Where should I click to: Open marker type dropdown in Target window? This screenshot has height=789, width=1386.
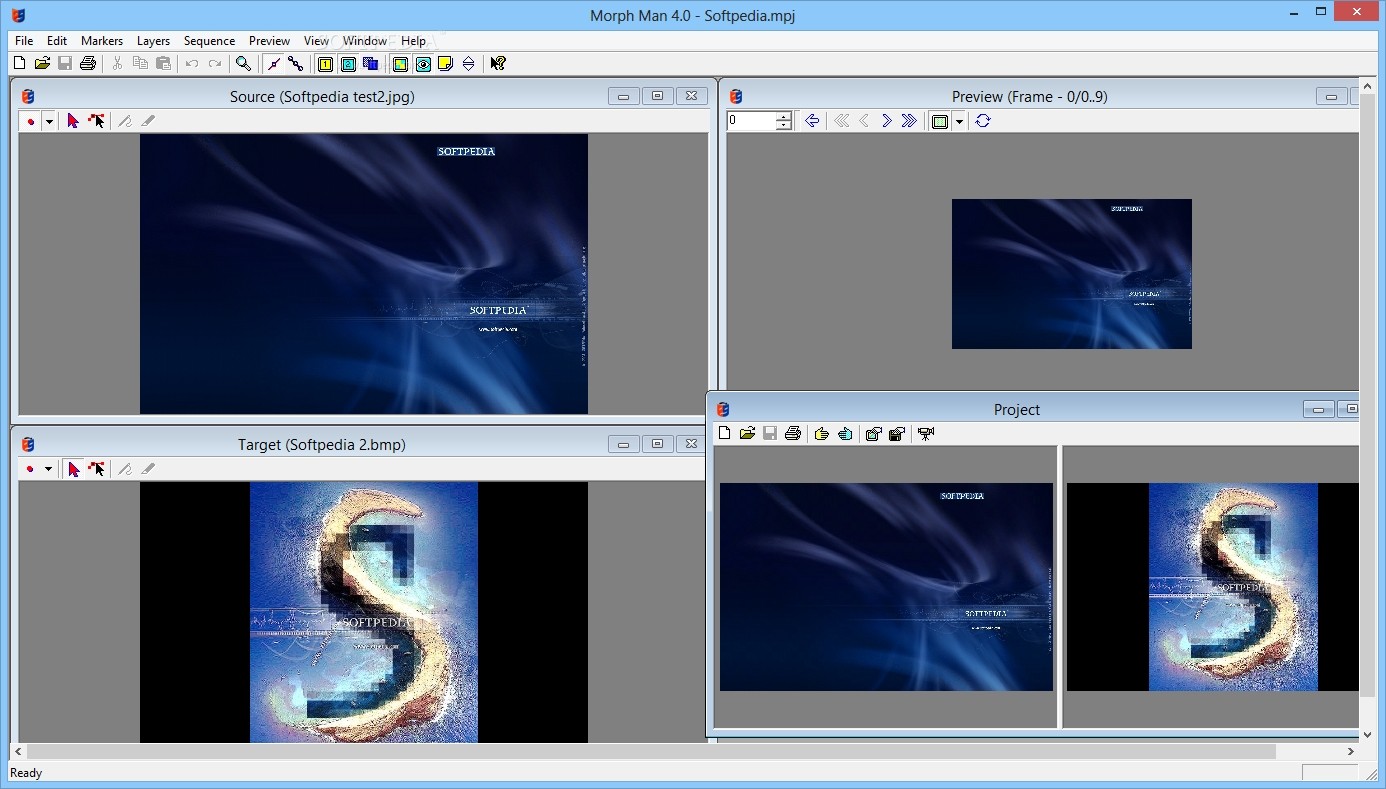(48, 469)
